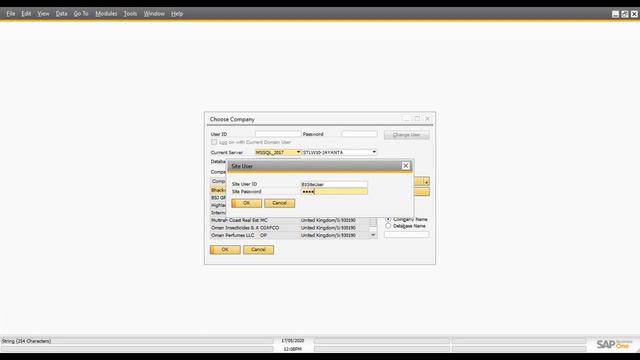The width and height of the screenshot is (640, 360).
Task: Click the Change User button
Action: point(407,135)
